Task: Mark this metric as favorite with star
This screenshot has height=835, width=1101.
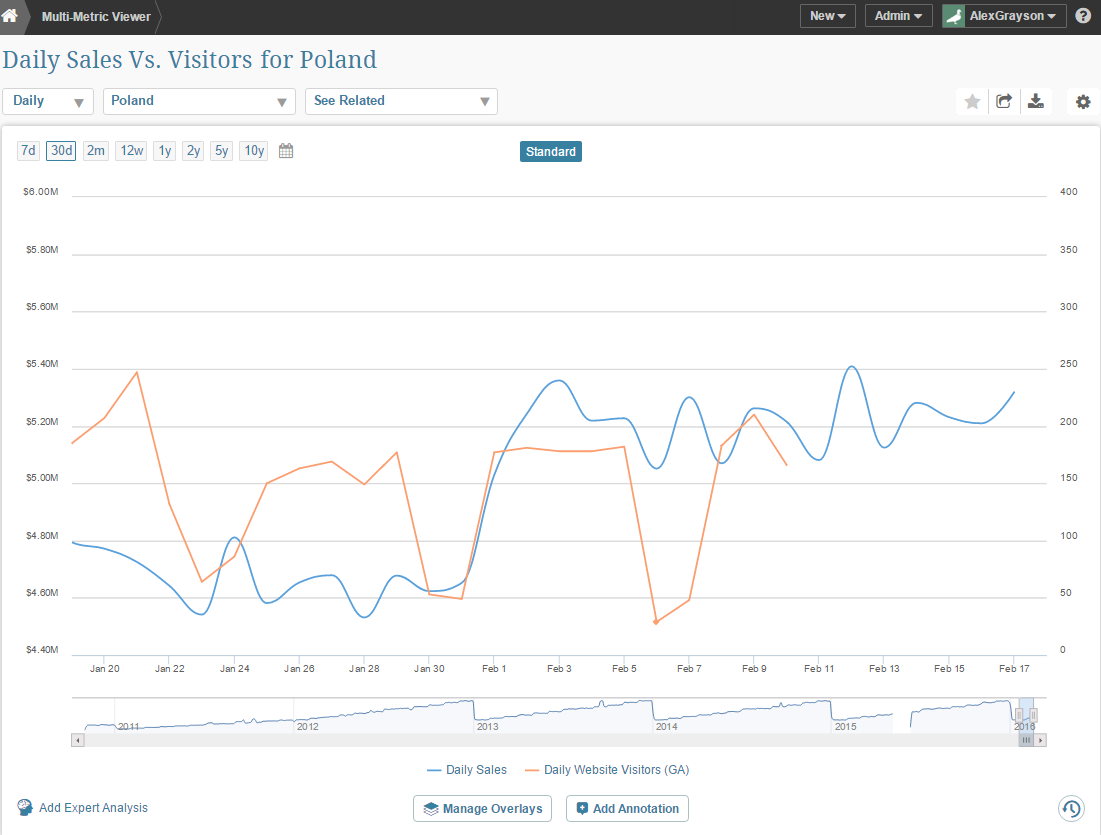Action: point(972,101)
